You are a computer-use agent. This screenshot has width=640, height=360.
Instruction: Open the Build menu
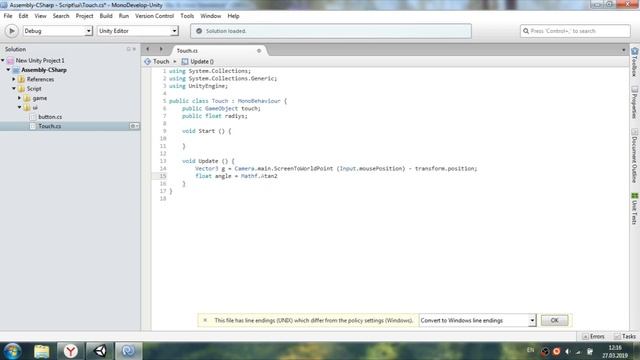(106, 16)
